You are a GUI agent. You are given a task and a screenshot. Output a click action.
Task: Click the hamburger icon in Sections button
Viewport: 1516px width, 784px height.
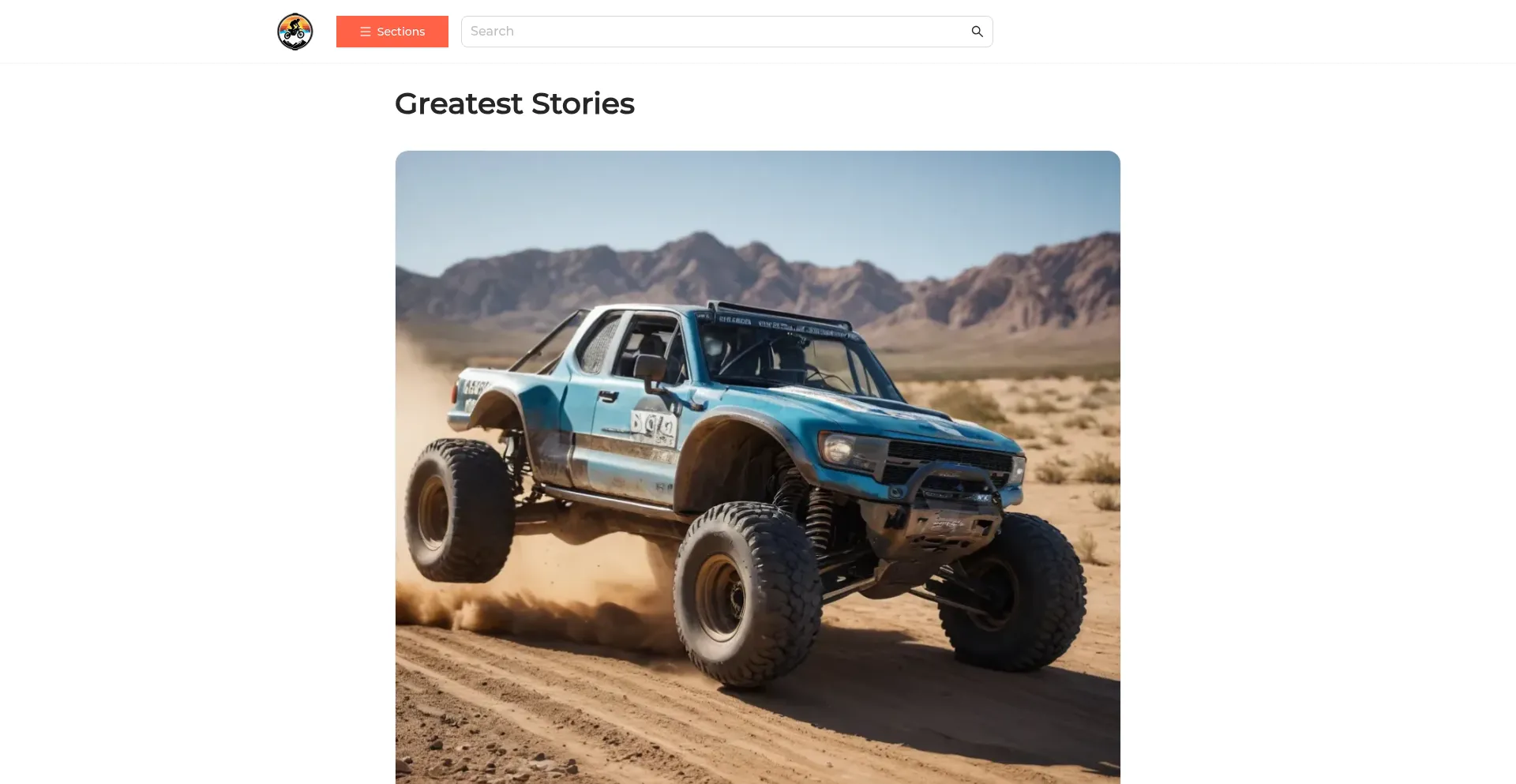(366, 32)
